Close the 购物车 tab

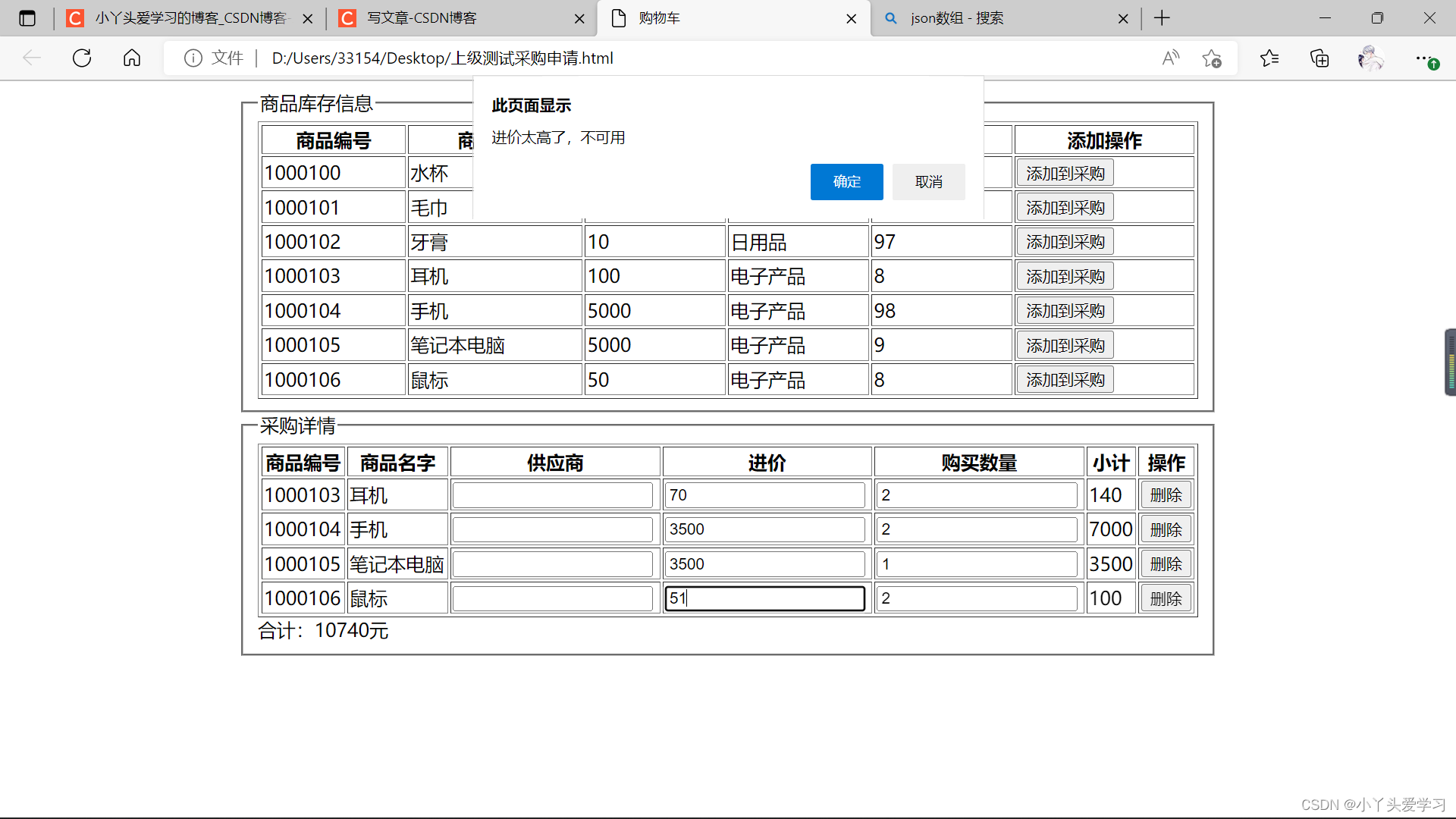click(x=852, y=19)
